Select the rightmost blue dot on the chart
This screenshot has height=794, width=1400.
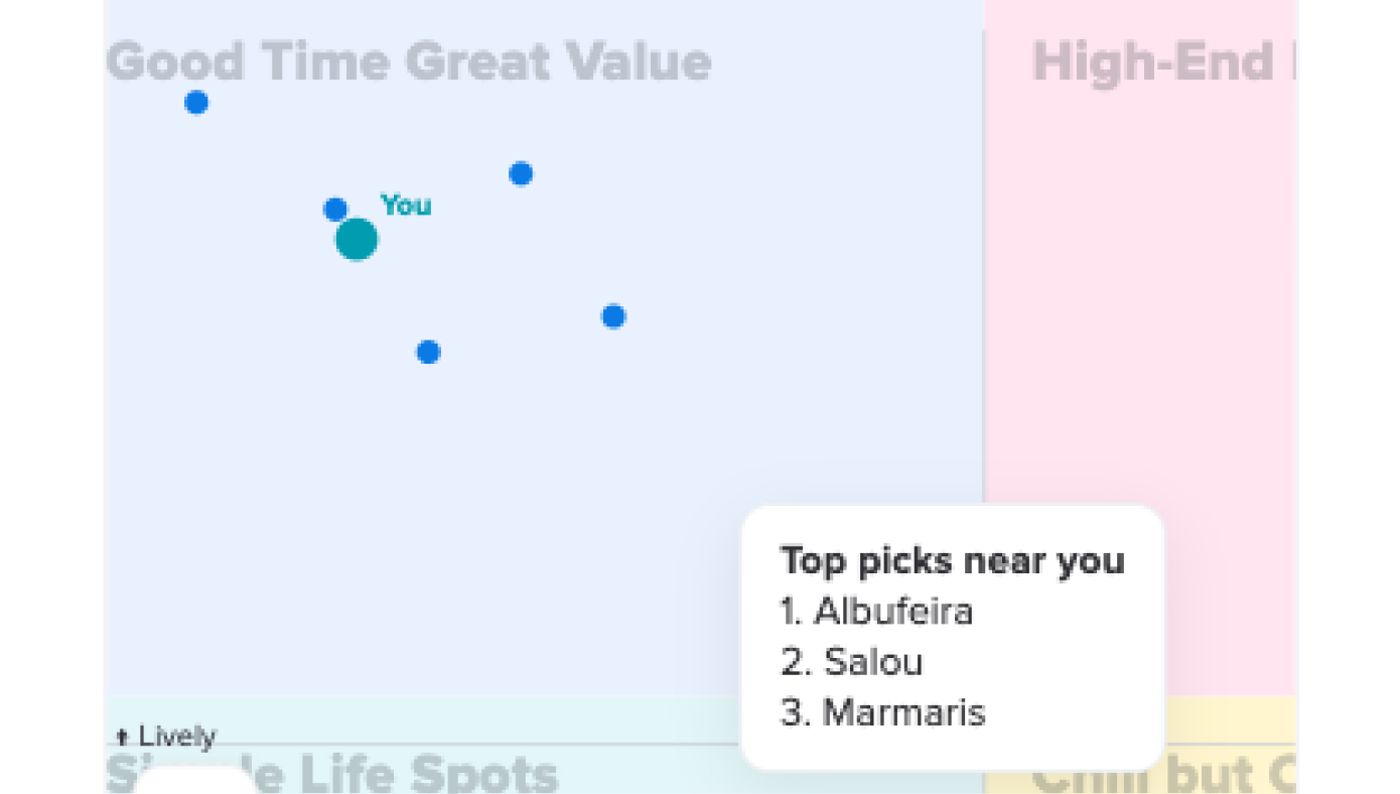[613, 316]
